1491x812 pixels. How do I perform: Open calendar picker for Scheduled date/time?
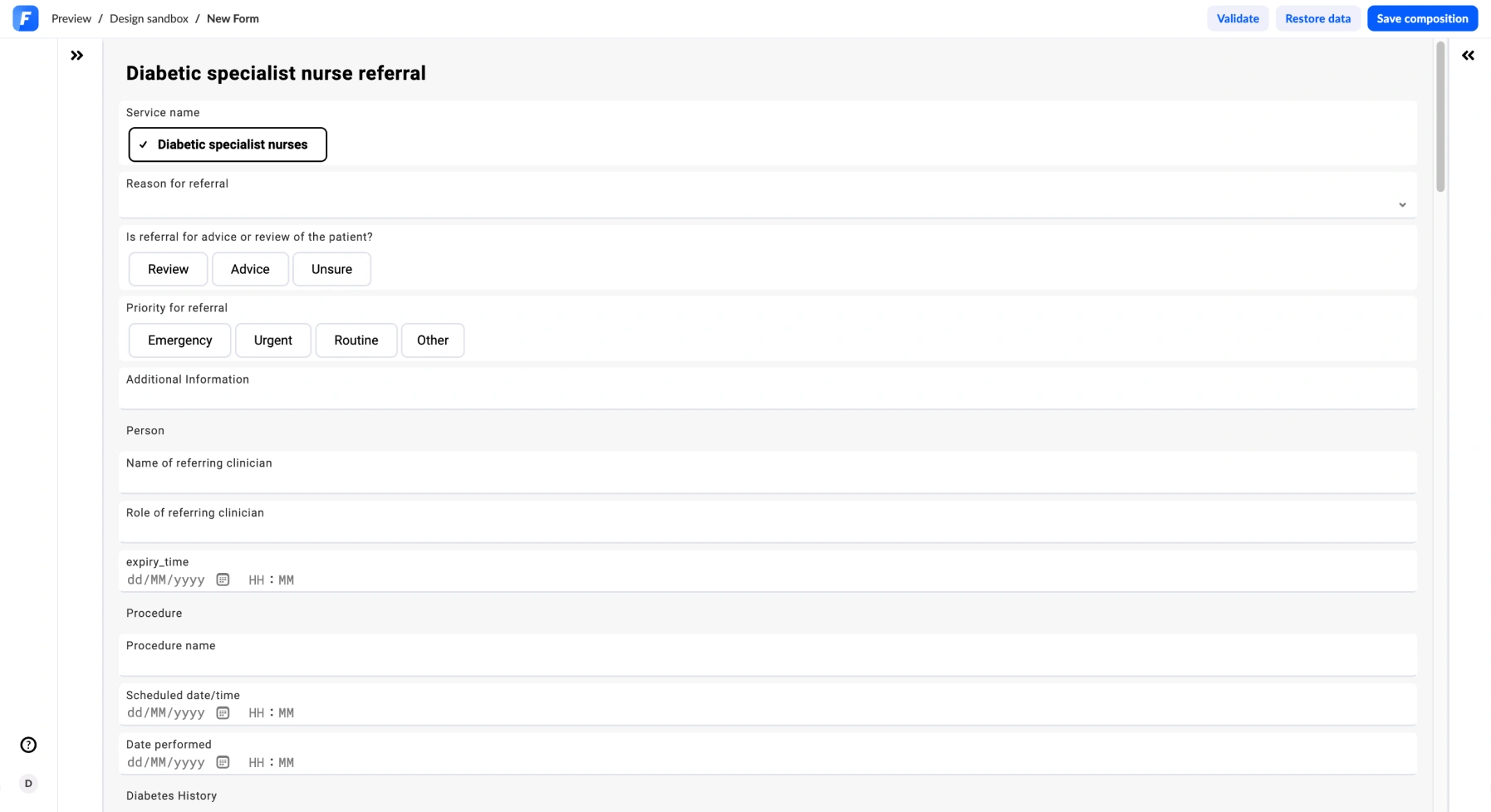point(223,712)
